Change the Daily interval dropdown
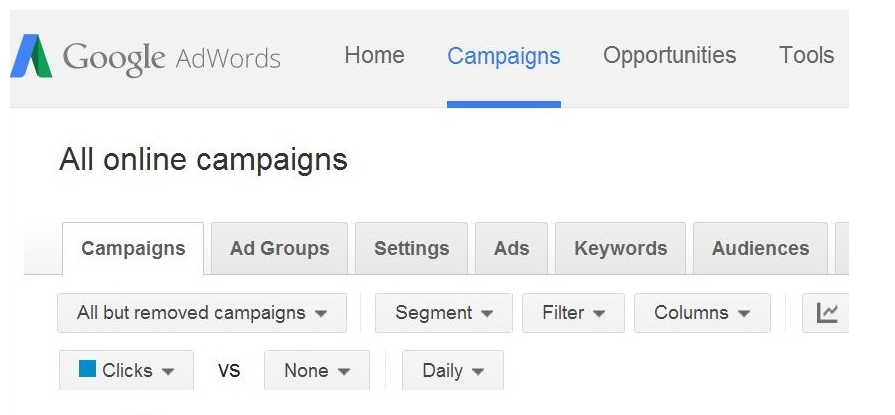The image size is (895, 415). coord(453,370)
